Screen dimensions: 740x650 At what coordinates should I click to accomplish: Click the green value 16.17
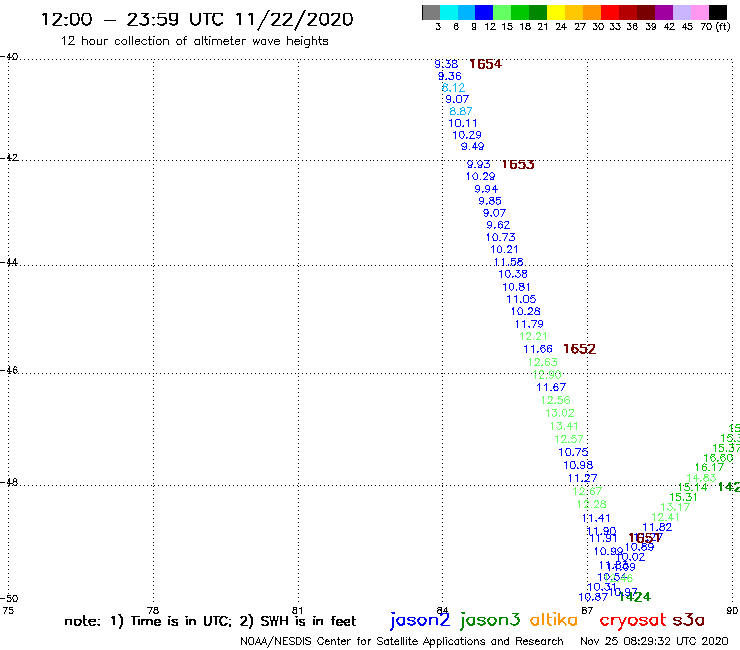[710, 468]
